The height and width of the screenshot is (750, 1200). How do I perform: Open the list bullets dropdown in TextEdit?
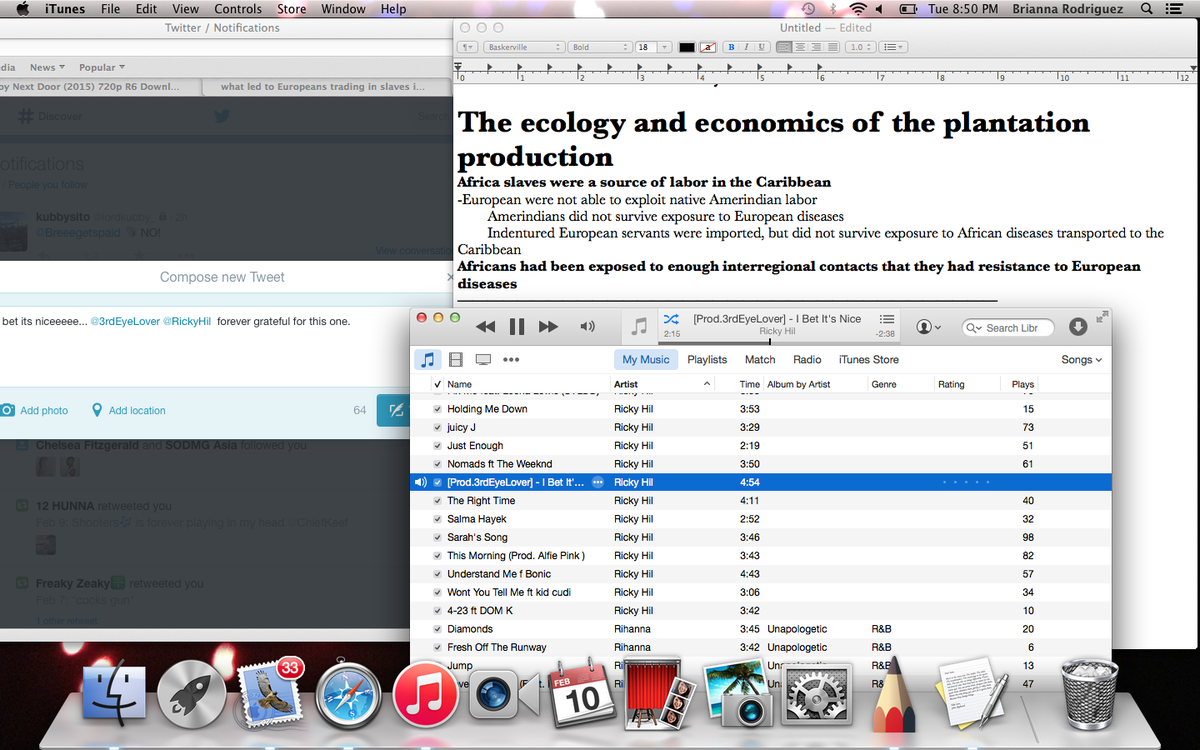coord(894,47)
